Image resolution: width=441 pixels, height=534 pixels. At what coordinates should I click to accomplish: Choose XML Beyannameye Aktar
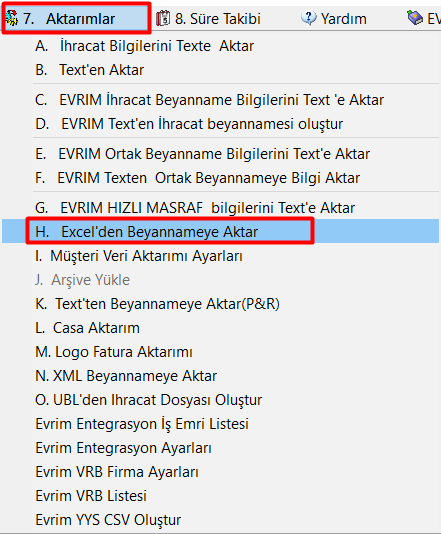pos(220,376)
